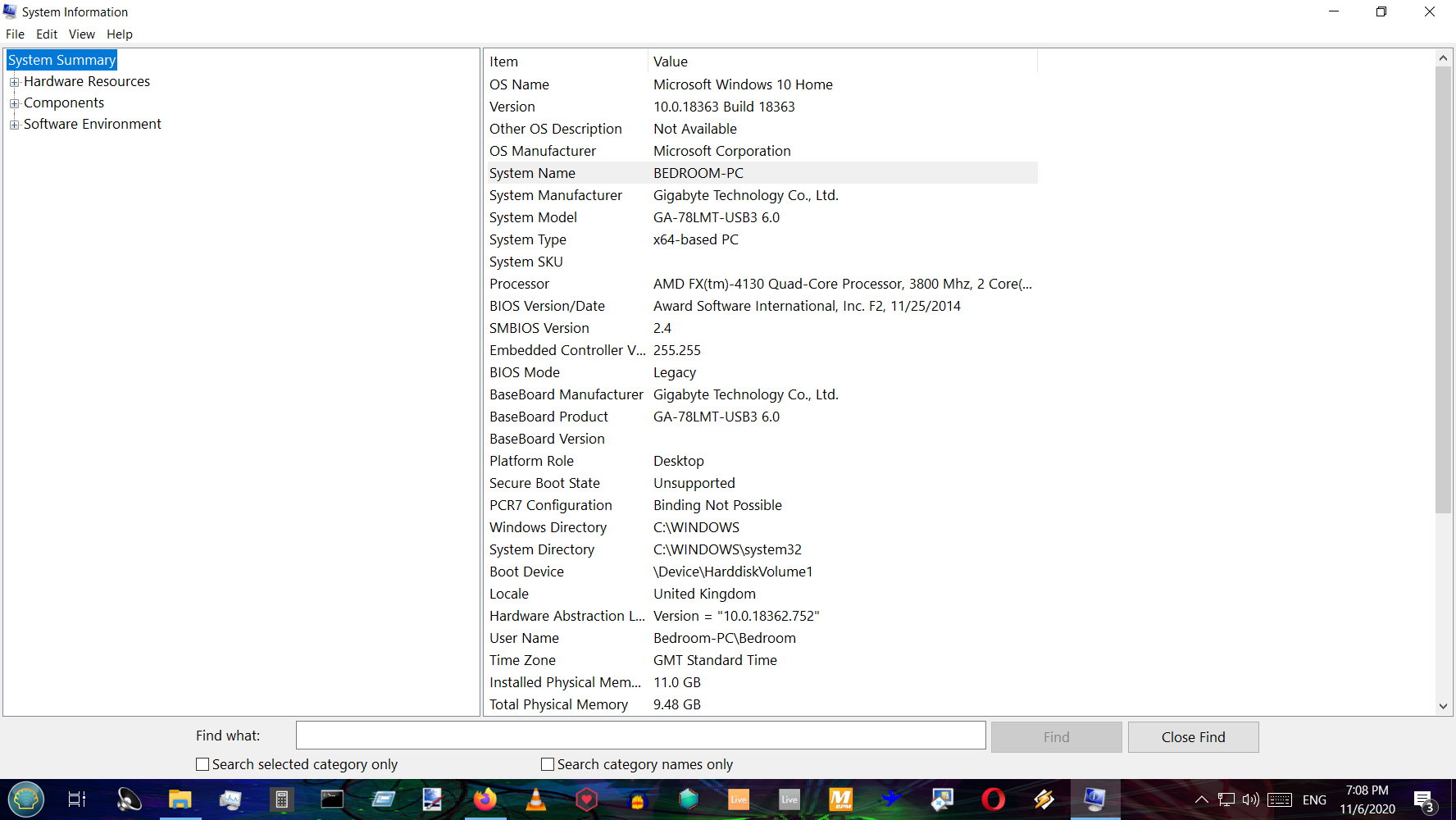Viewport: 1456px width, 820px height.
Task: Sort by the Value column header
Action: click(843, 61)
